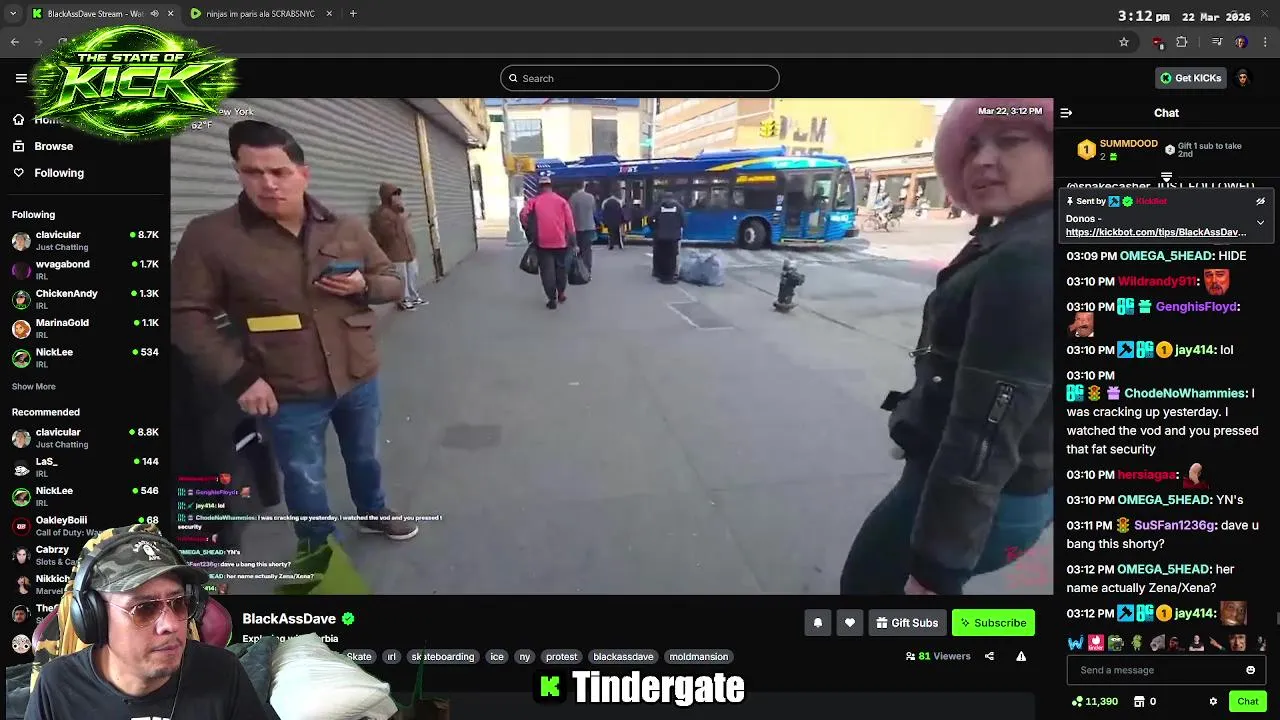
Task: Expand pinned message chevron
Action: click(x=1260, y=223)
